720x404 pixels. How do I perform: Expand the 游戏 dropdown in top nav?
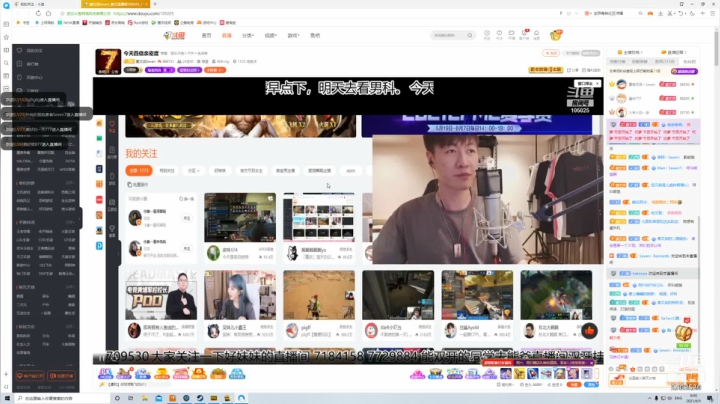pos(293,35)
